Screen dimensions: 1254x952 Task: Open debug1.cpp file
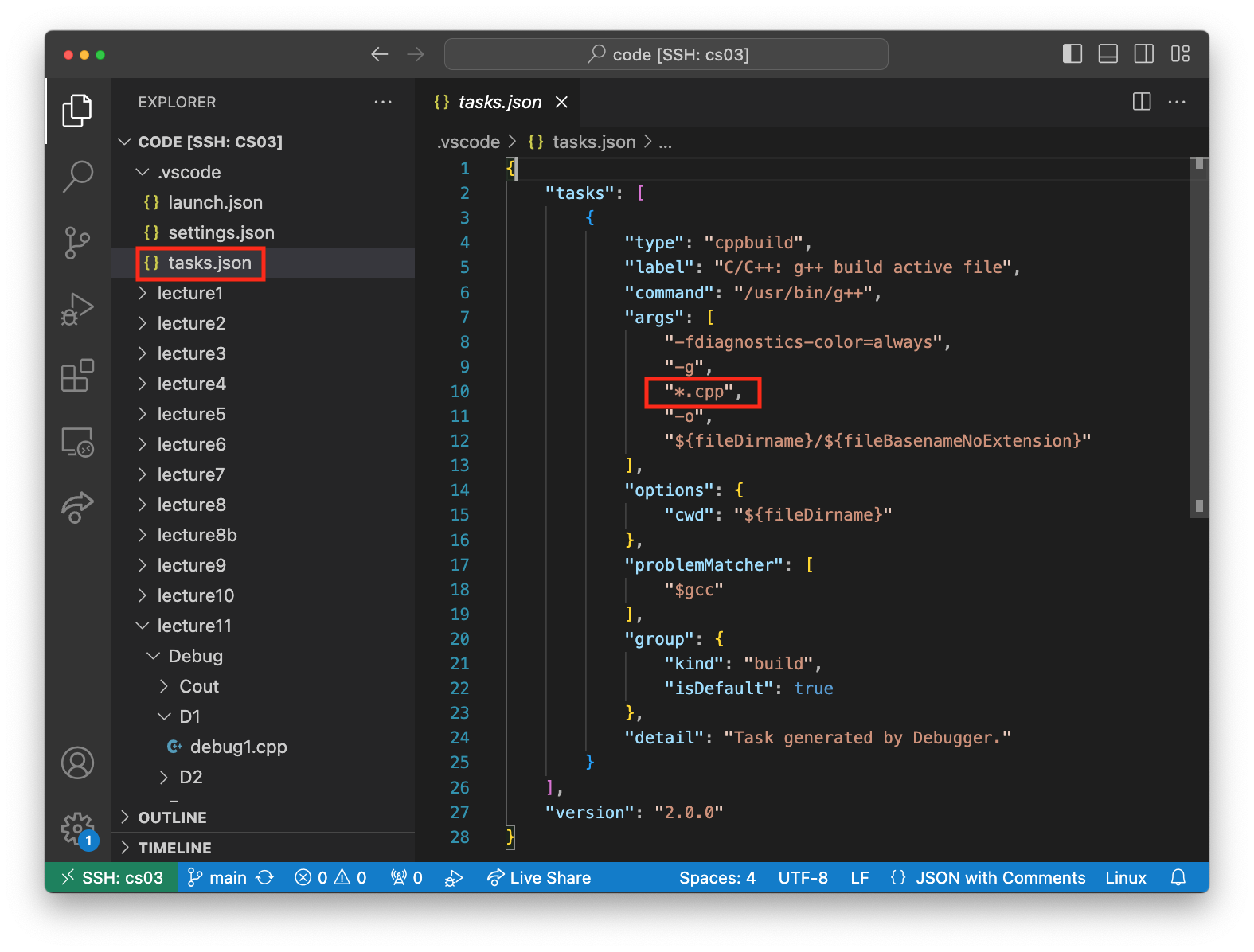click(263, 747)
